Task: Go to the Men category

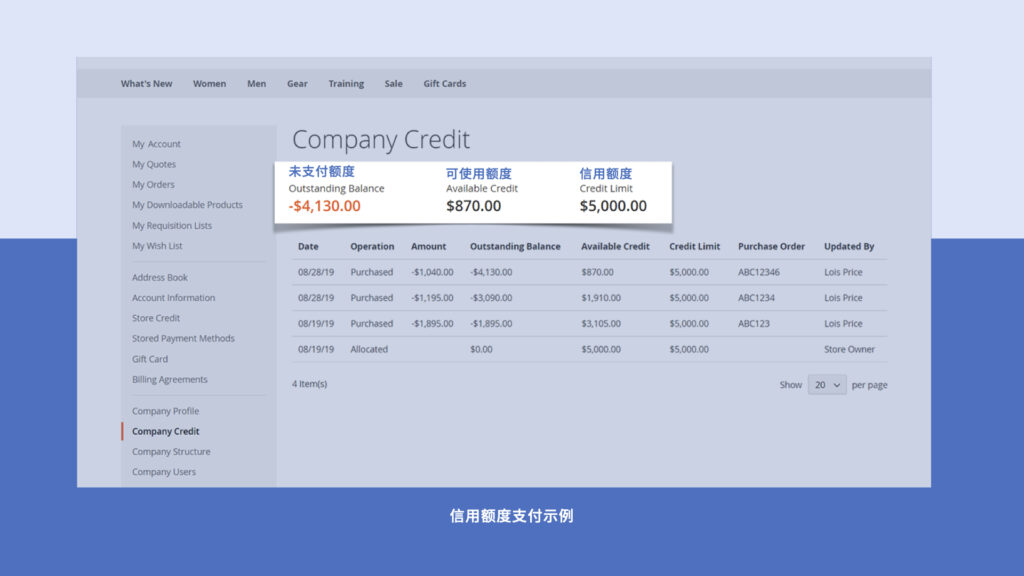Action: click(x=257, y=84)
